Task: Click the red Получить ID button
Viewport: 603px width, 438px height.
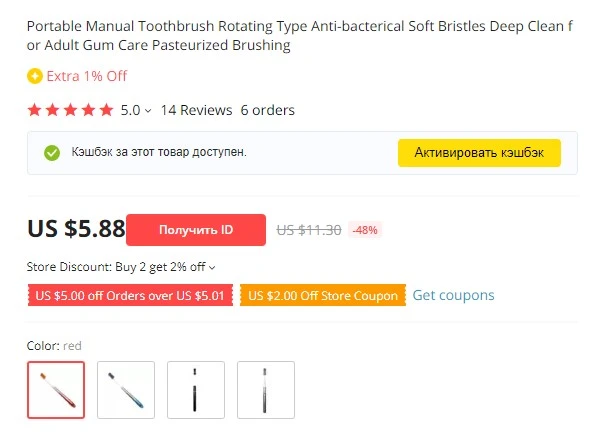Action: pos(196,230)
